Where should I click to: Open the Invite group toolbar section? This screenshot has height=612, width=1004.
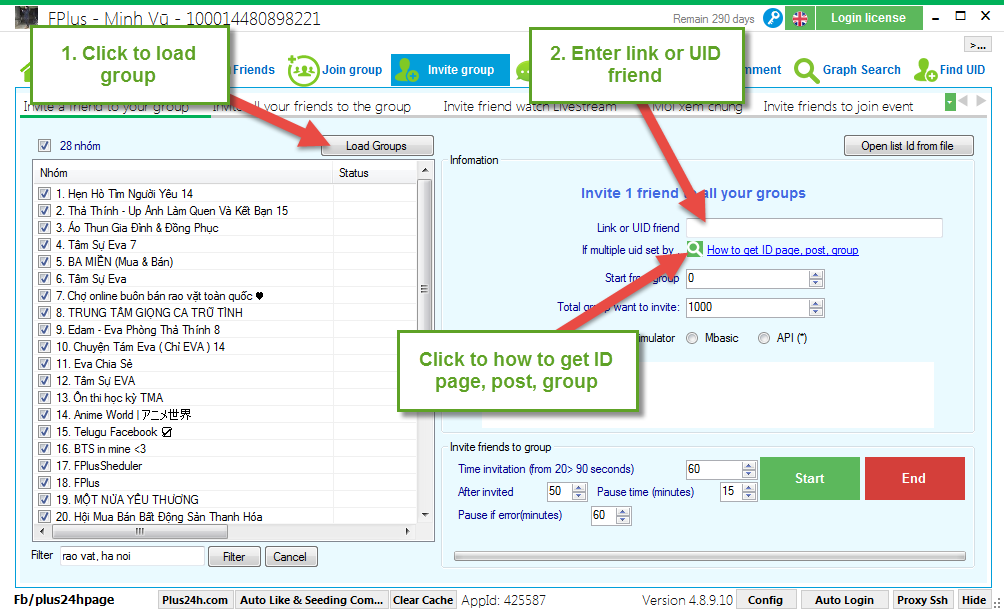pyautogui.click(x=450, y=70)
